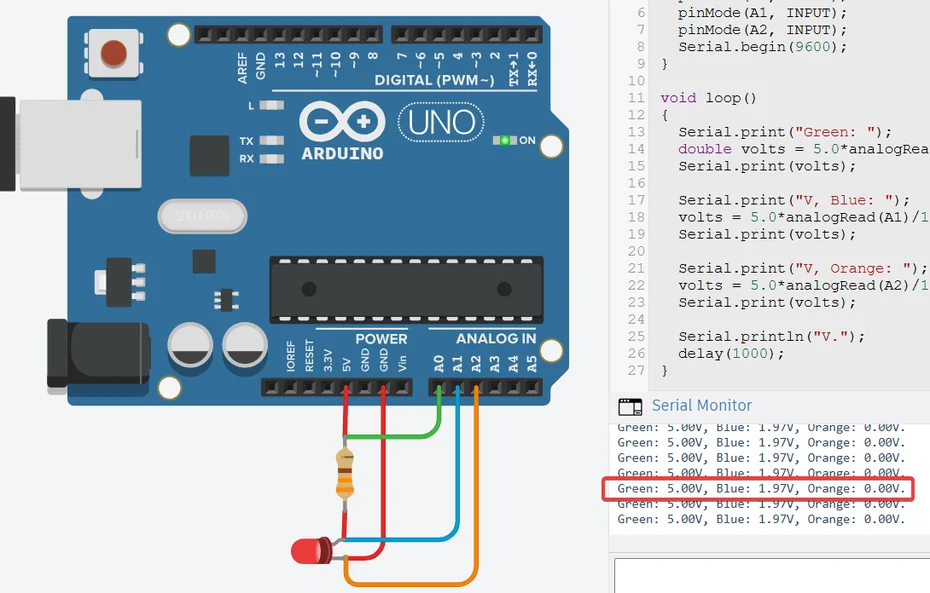
Task: Click the silver crystal oscillator
Action: pyautogui.click(x=202, y=216)
